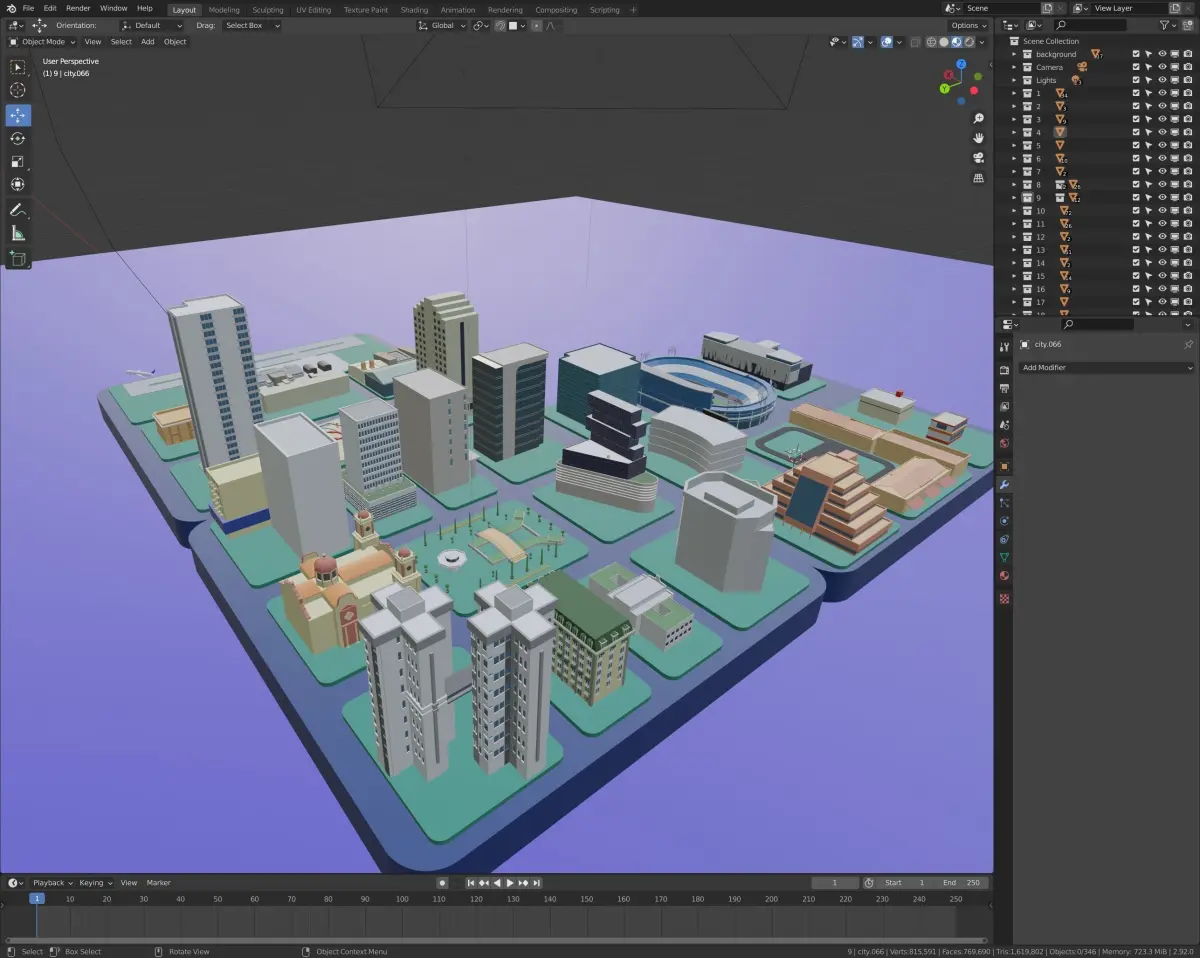
Task: Switch to the UV Editing workspace tab
Action: [x=313, y=10]
